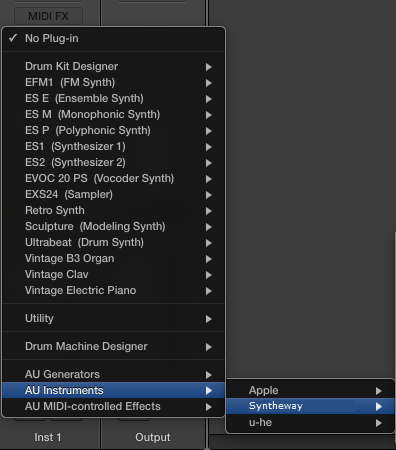Select ES P (Polyphonic Synth)
Screen dimensions: 396x450
click(x=113, y=130)
